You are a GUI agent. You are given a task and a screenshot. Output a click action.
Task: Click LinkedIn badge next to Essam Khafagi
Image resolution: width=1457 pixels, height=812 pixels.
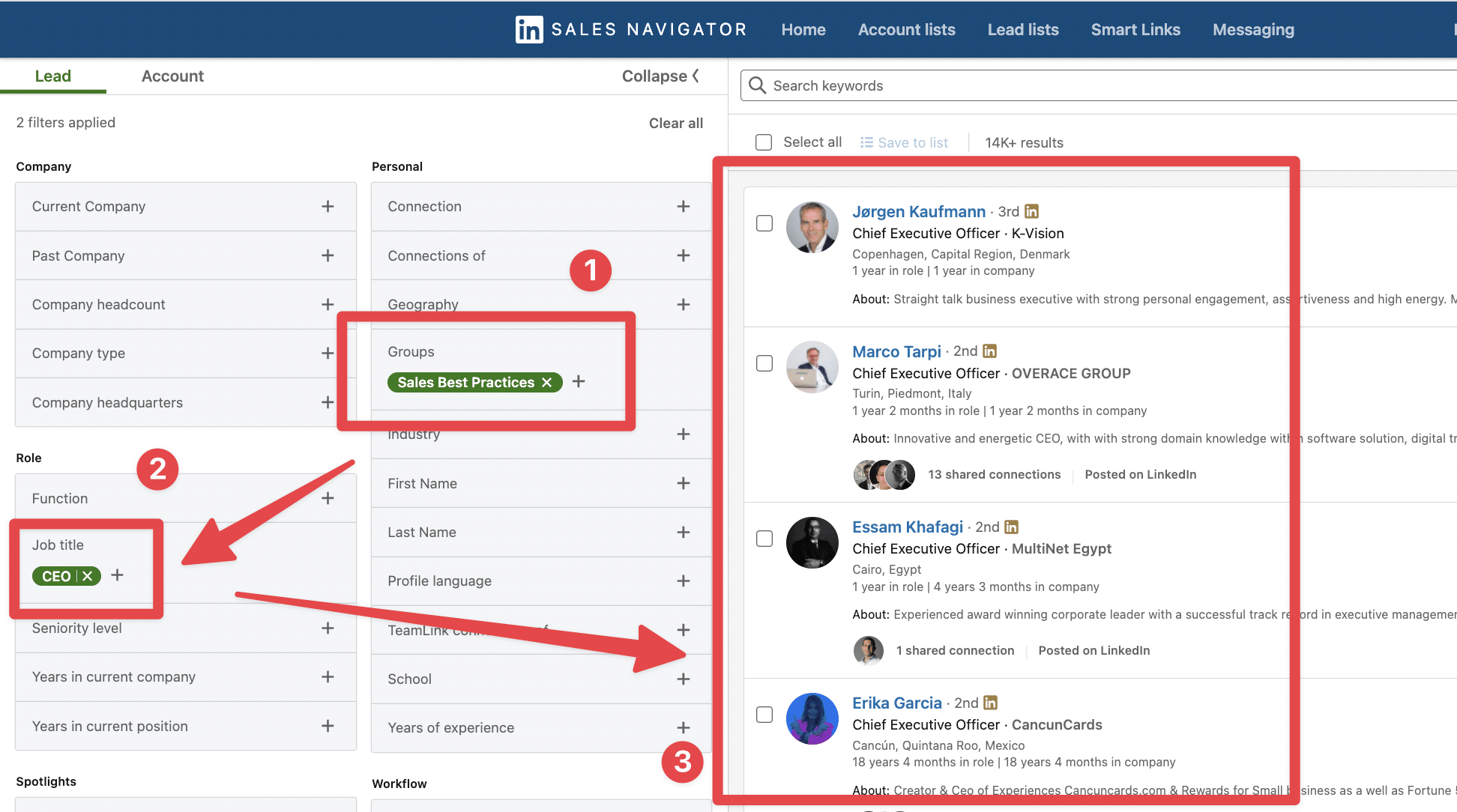tap(1012, 527)
